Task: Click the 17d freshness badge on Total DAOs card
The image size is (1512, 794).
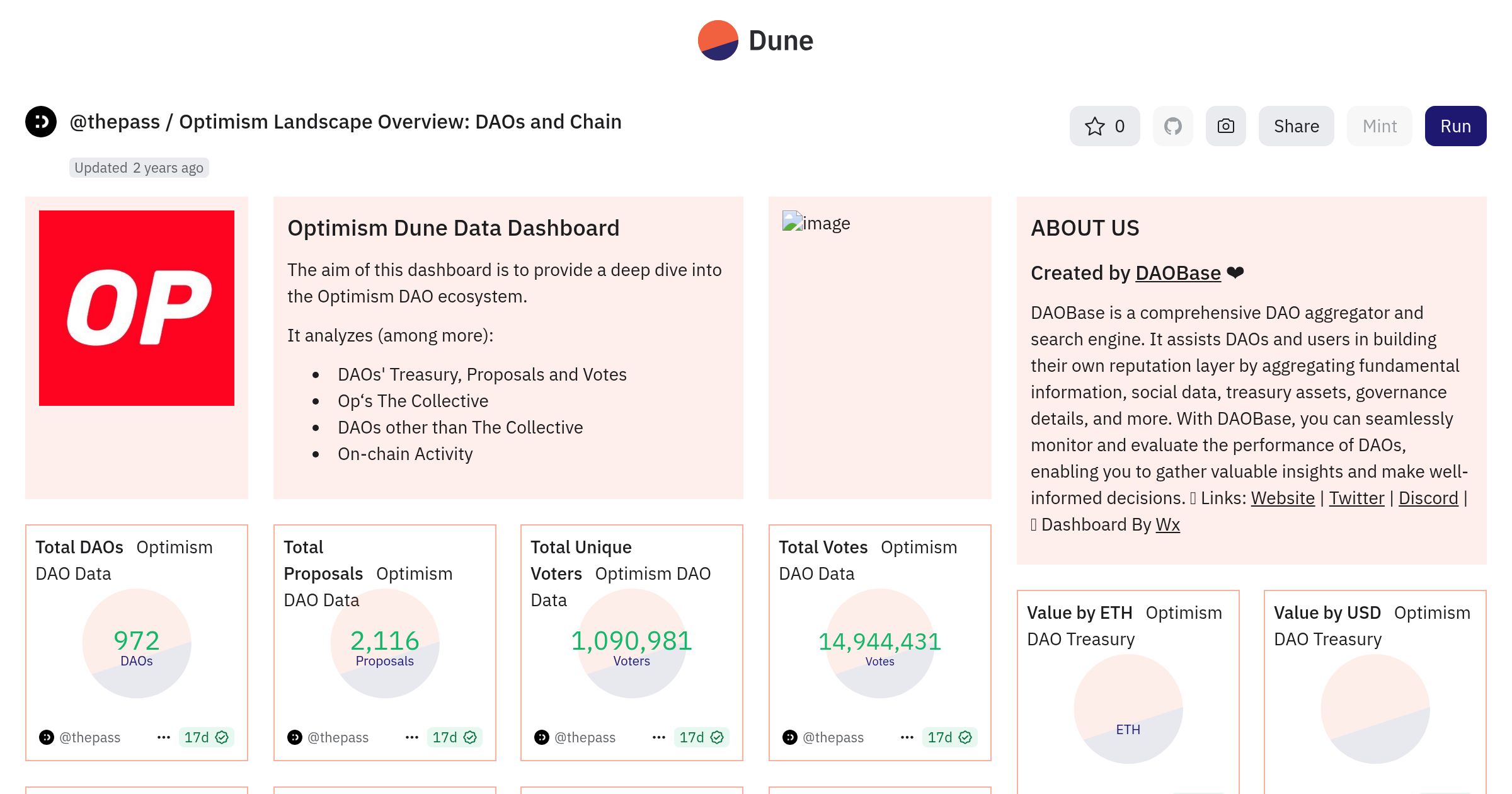Action: (206, 737)
